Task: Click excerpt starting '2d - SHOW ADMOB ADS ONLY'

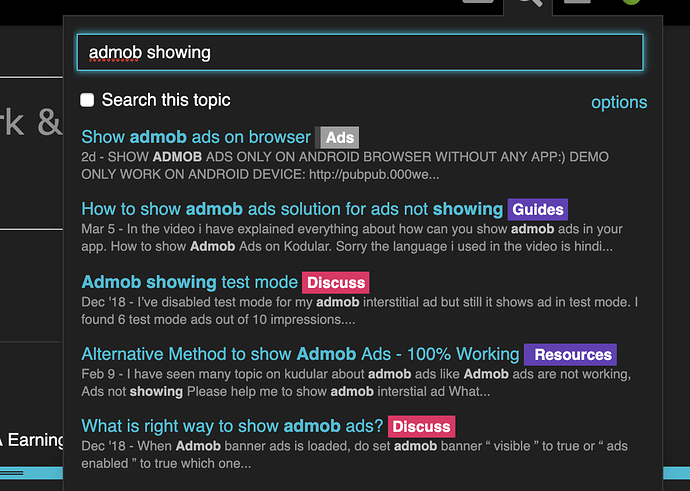Action: coord(345,166)
